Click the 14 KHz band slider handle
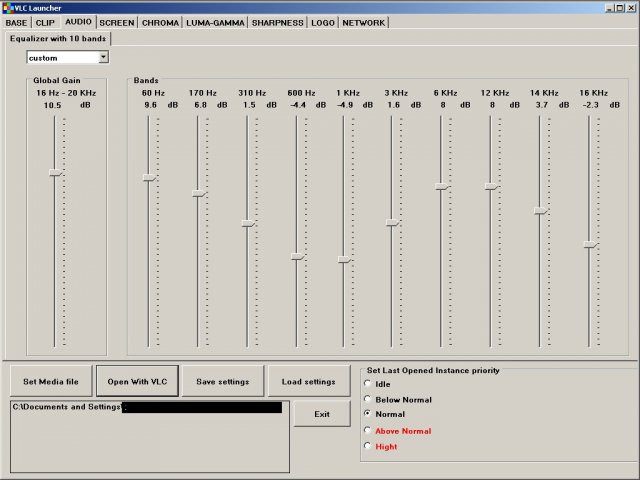Screen dimensions: 640x480 click(x=541, y=211)
